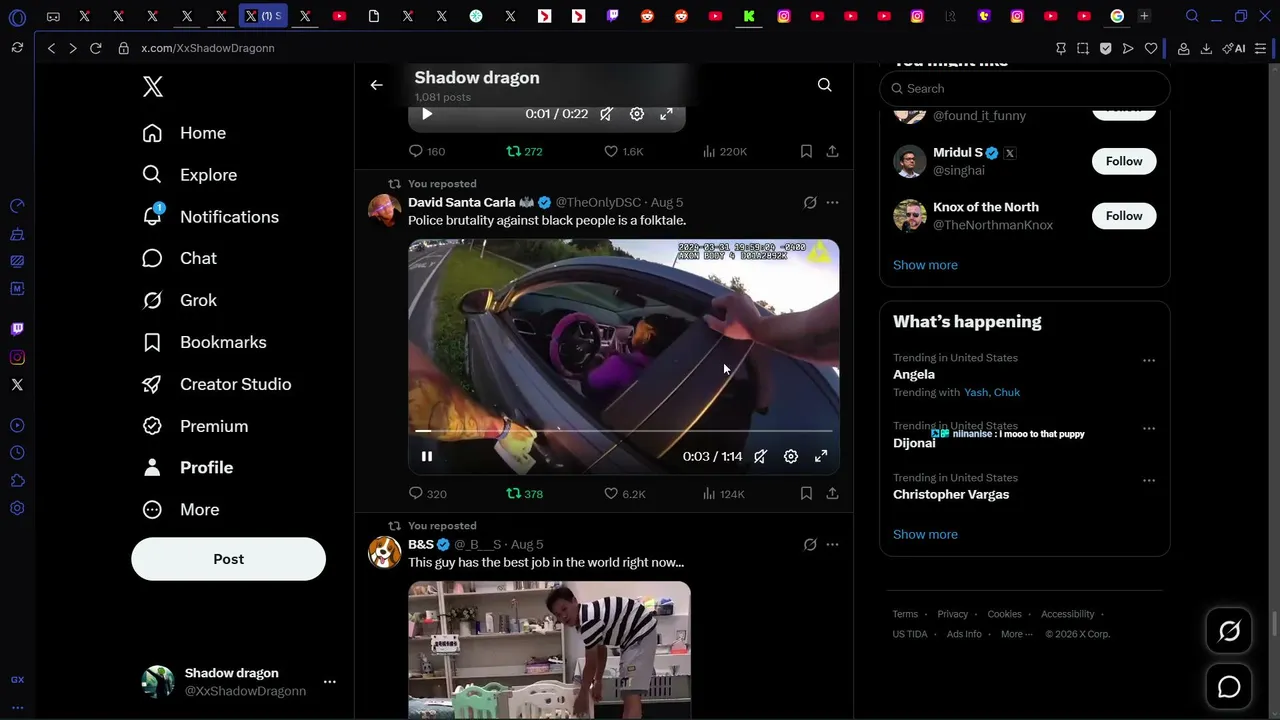Image resolution: width=1280 pixels, height=720 pixels.
Task: Follow Knox of the North
Action: pos(1124,216)
